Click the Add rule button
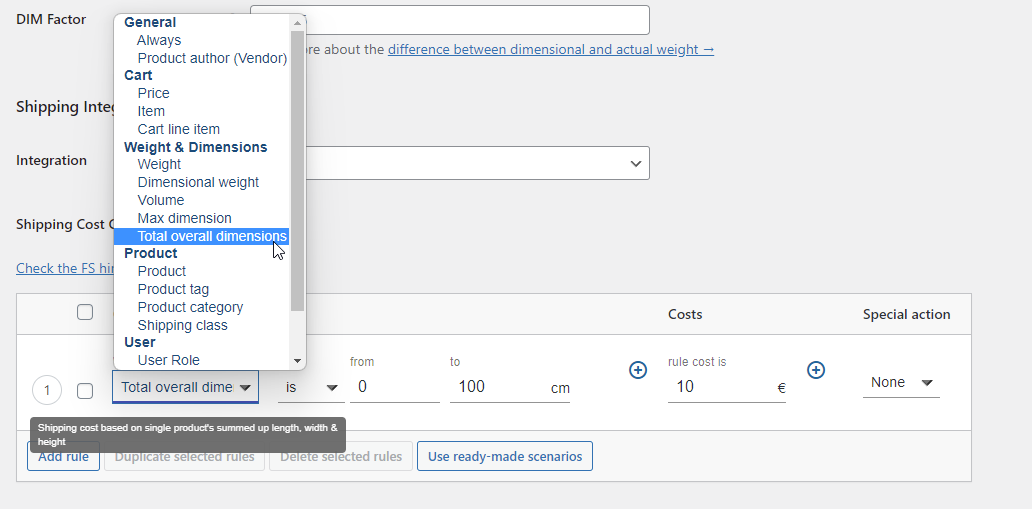The image size is (1032, 509). coord(63,456)
